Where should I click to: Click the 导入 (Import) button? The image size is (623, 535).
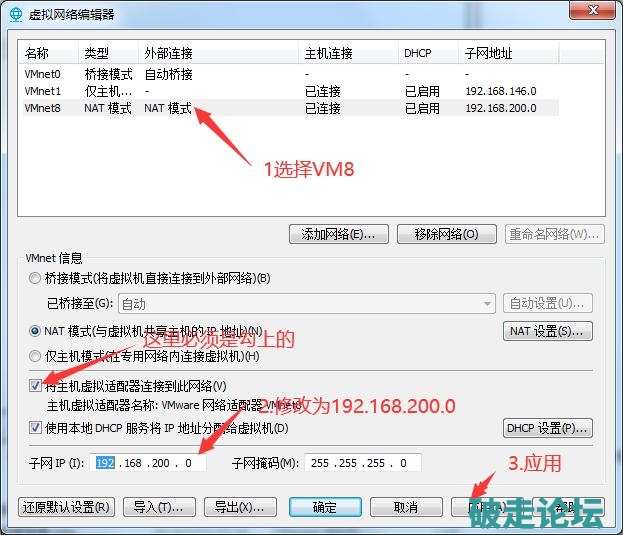pos(158,507)
